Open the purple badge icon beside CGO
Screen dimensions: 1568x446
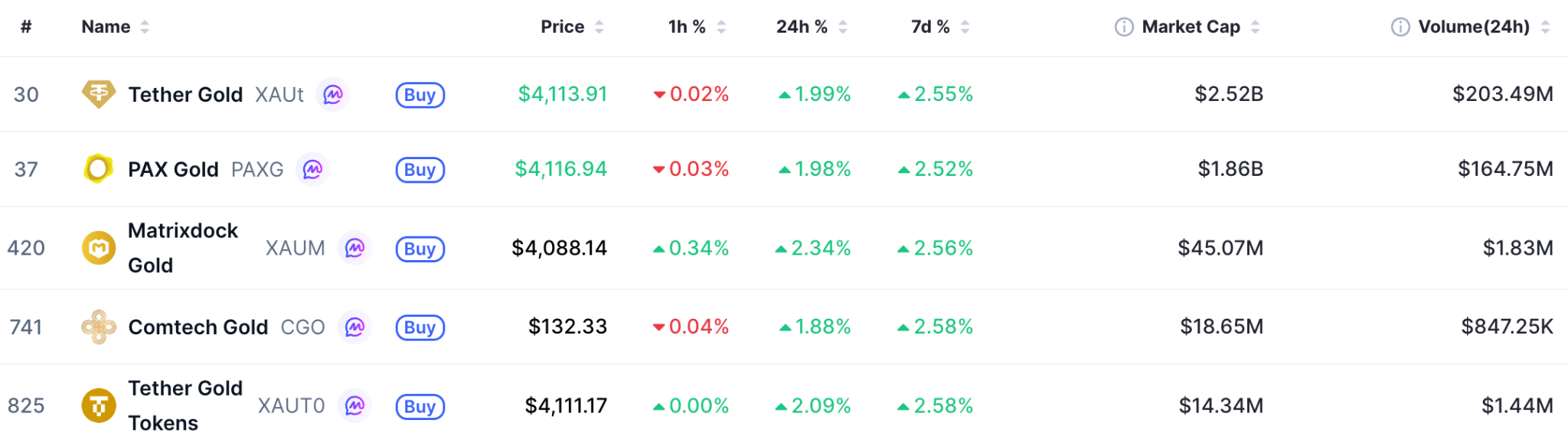pos(354,327)
